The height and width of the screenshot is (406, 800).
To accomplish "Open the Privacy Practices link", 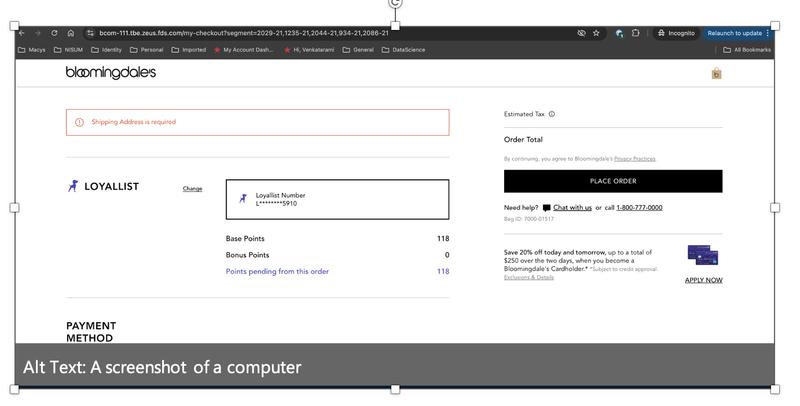I will pos(635,159).
